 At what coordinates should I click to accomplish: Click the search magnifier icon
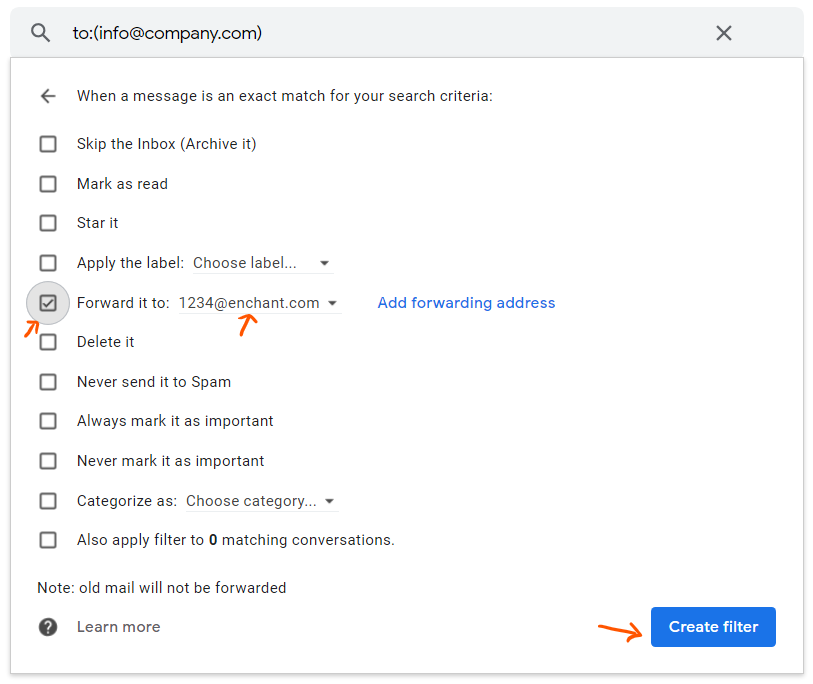tap(40, 33)
